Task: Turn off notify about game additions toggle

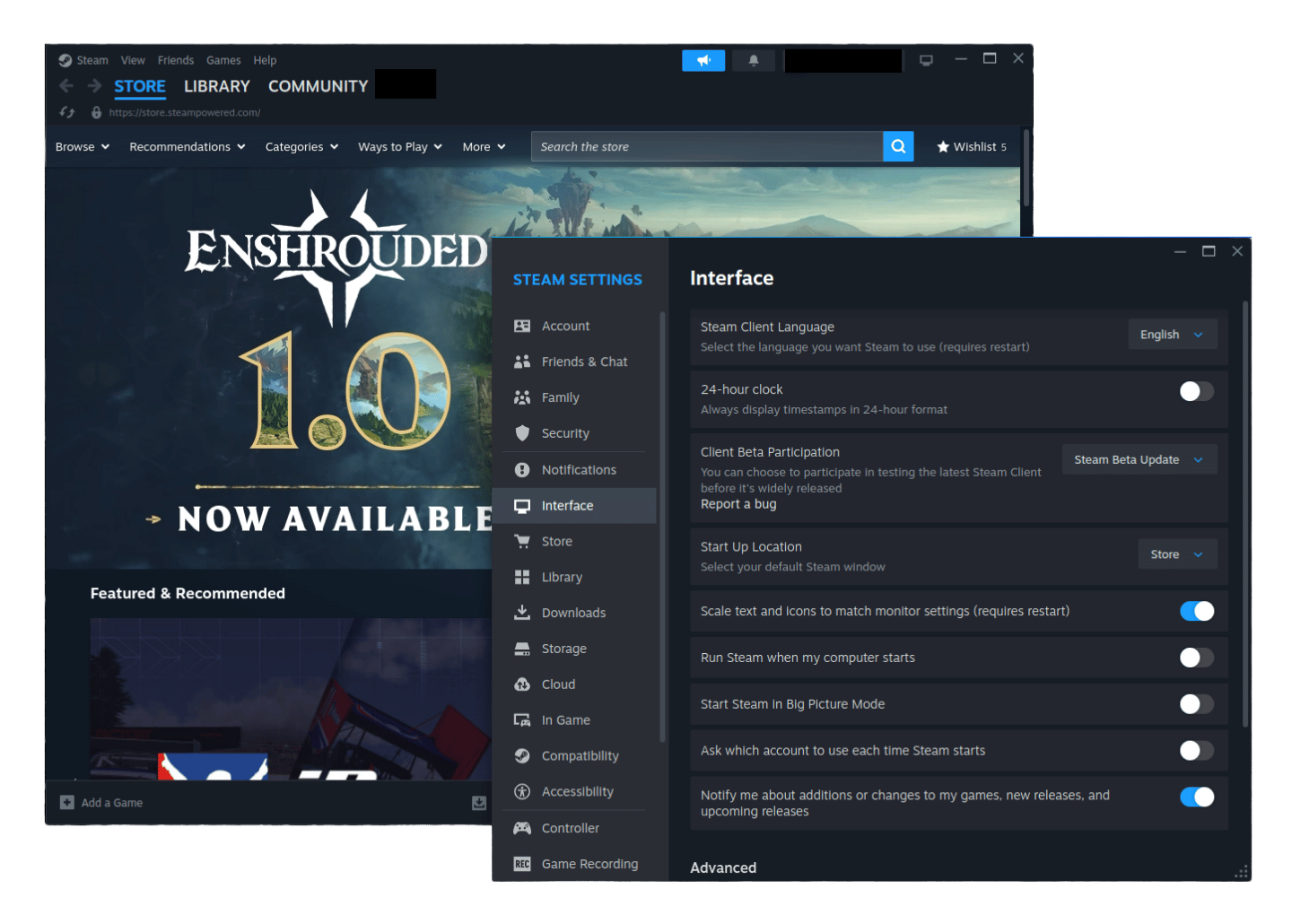Action: pos(1196,797)
